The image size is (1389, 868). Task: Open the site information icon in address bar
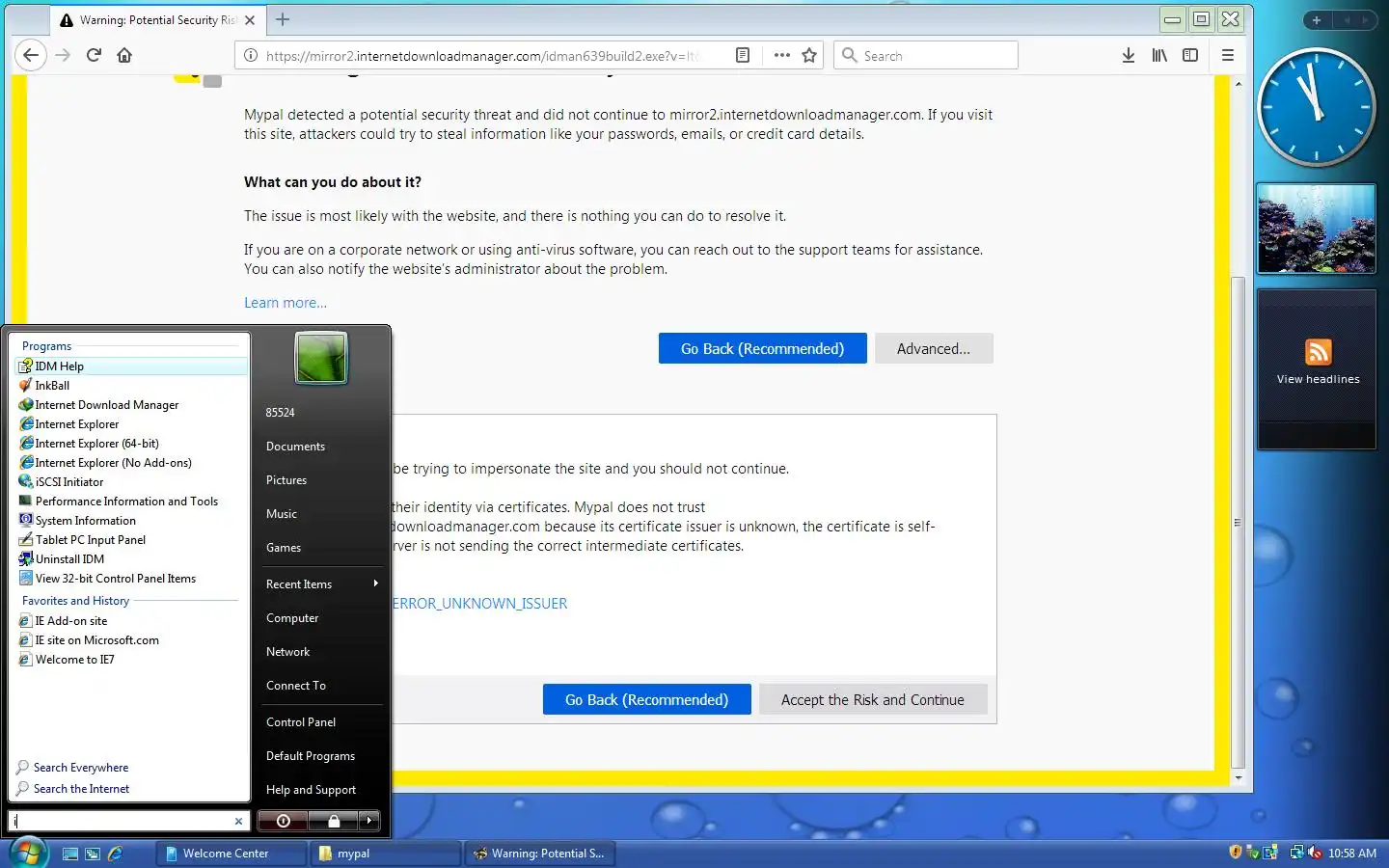pos(250,55)
